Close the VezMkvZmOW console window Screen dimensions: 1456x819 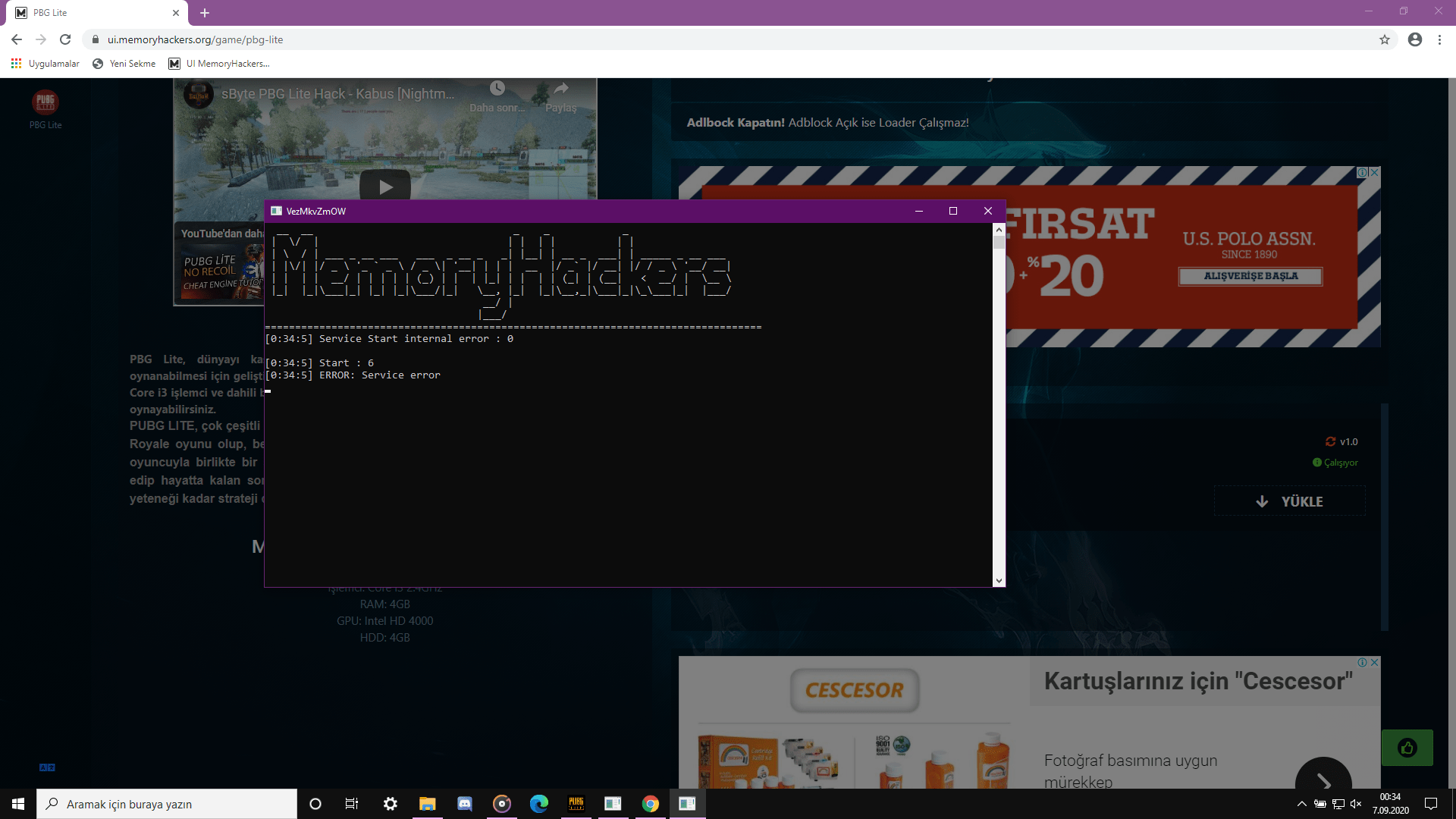click(x=988, y=211)
